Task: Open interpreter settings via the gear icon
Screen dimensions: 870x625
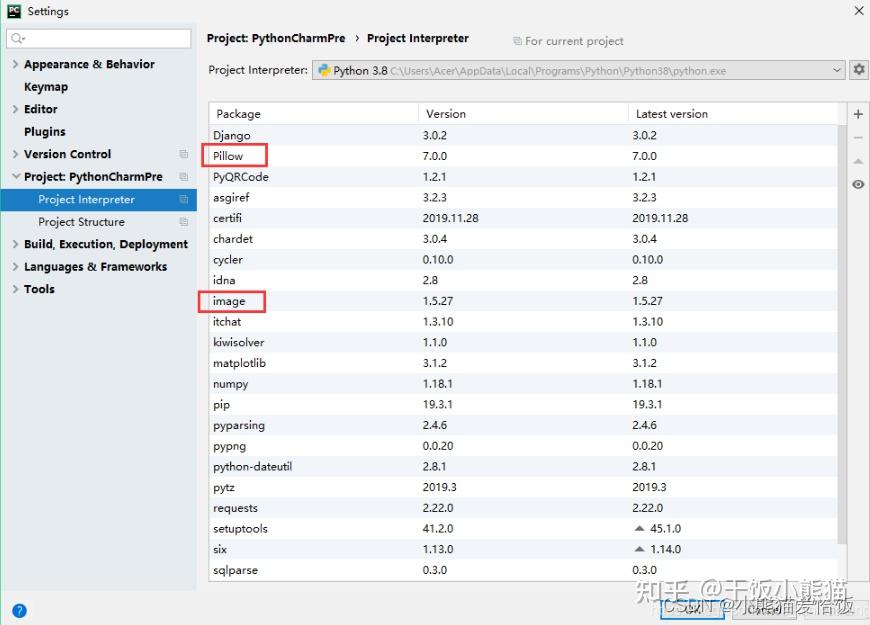Action: [858, 69]
